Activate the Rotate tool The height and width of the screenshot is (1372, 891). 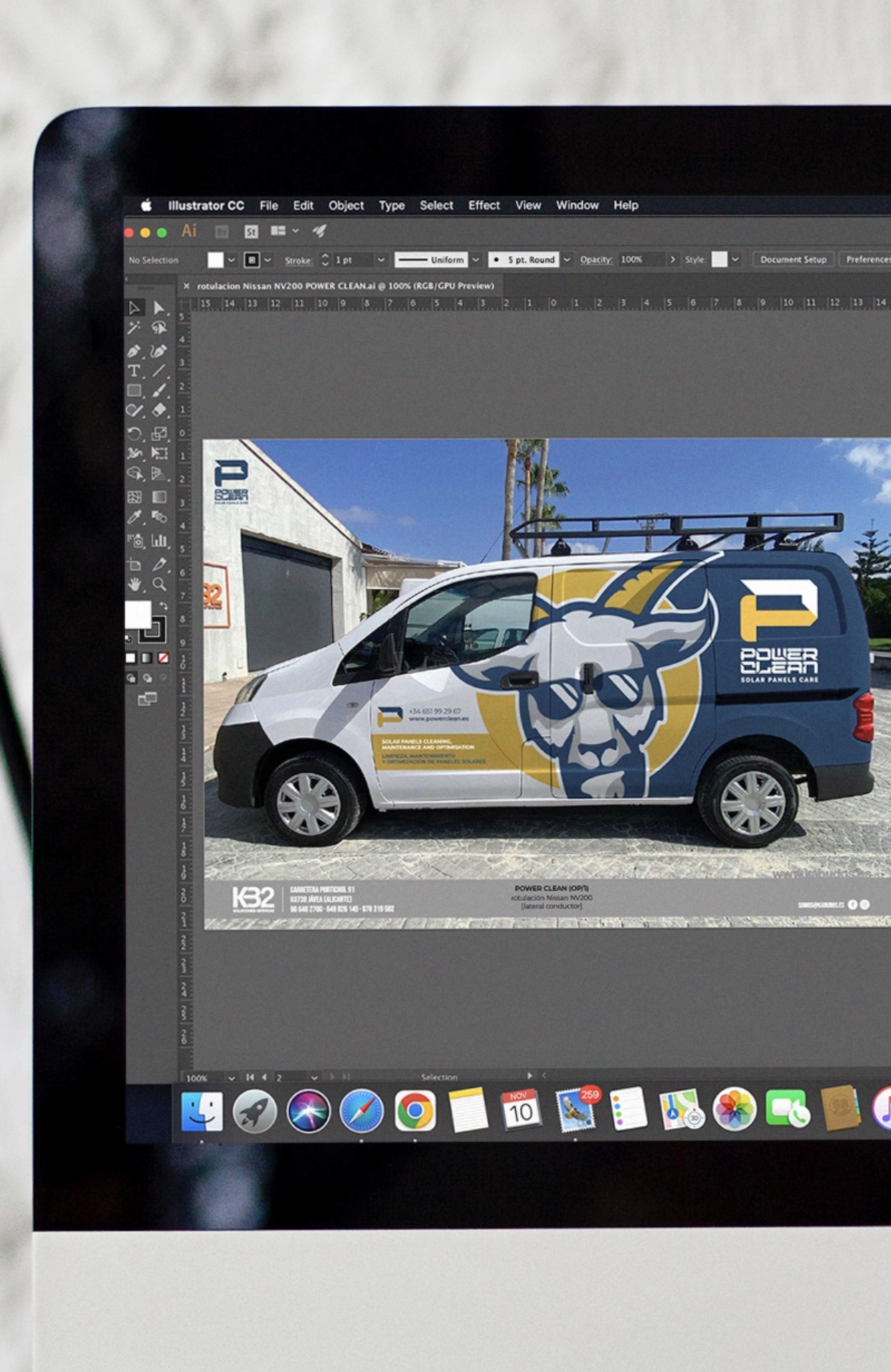click(134, 434)
